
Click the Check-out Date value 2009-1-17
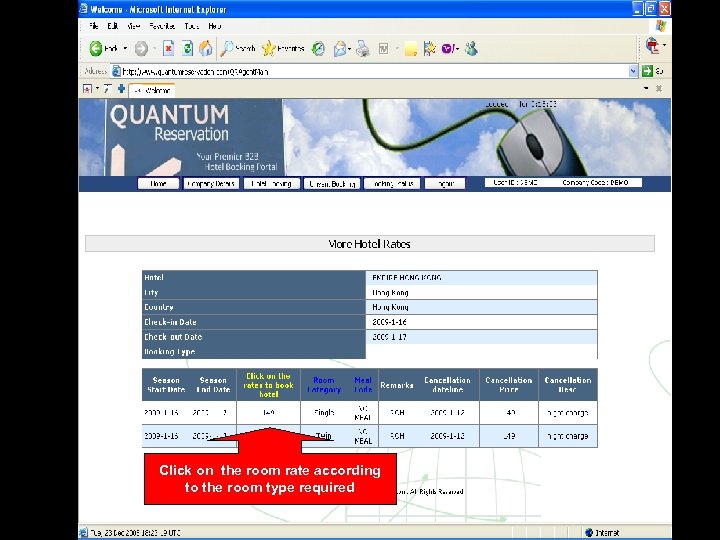coord(389,337)
